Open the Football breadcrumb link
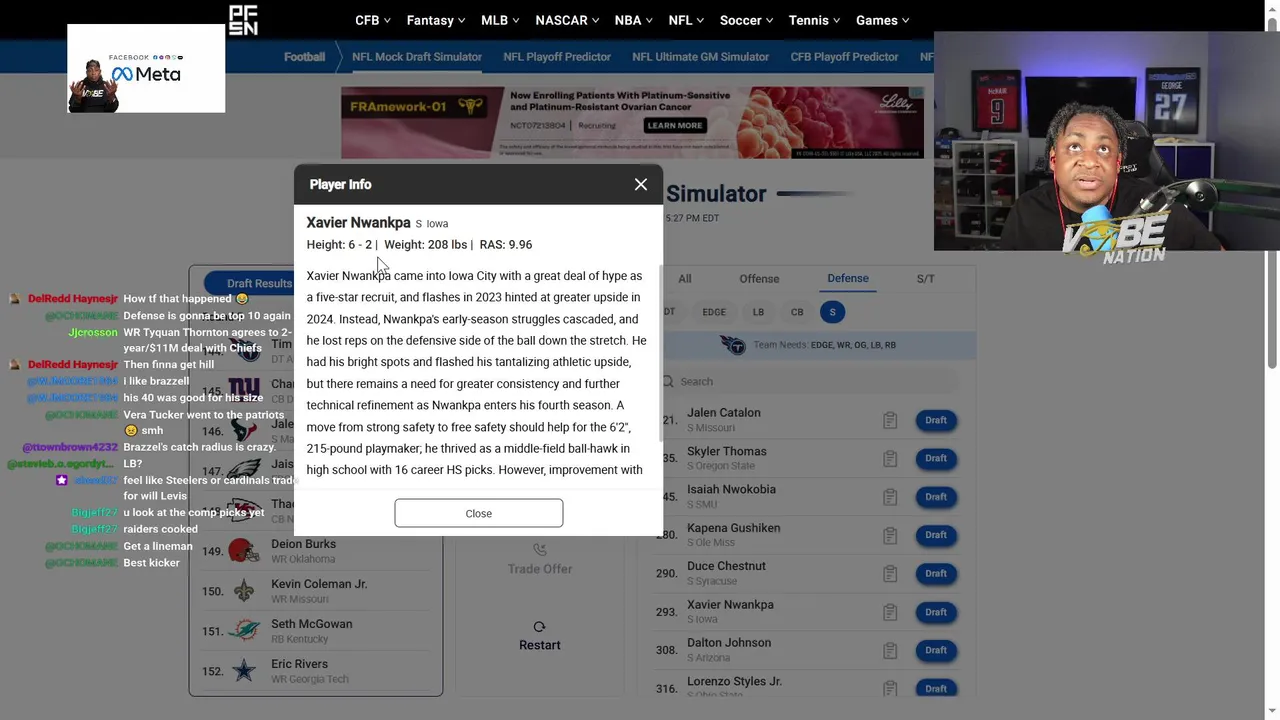1280x720 pixels. click(304, 57)
